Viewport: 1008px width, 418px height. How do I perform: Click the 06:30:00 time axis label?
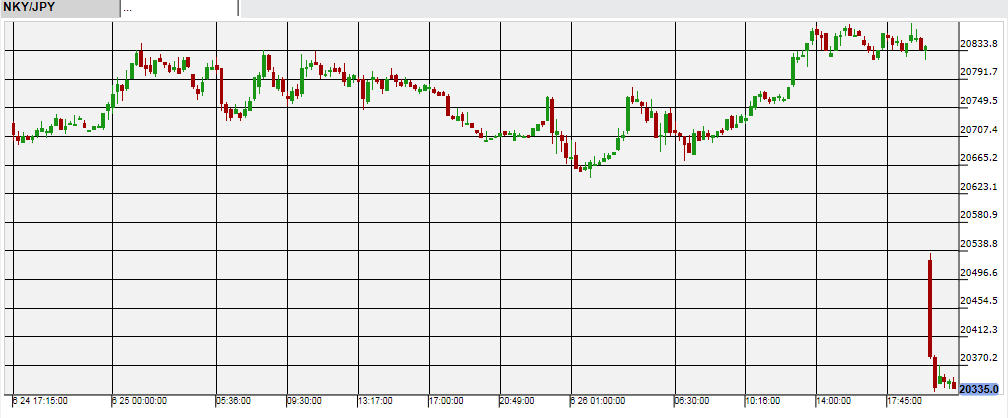click(693, 401)
